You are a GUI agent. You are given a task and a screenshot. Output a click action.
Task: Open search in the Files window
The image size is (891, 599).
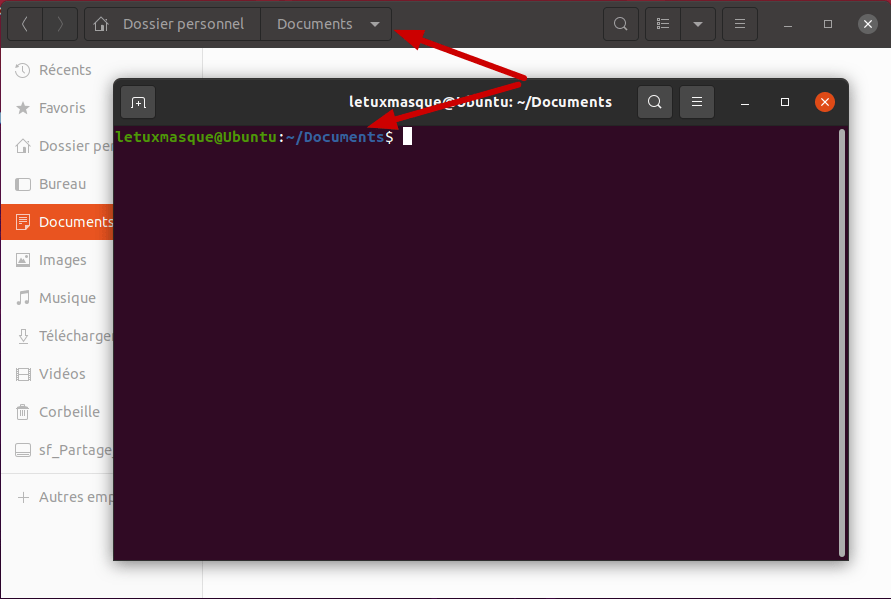pyautogui.click(x=621, y=24)
